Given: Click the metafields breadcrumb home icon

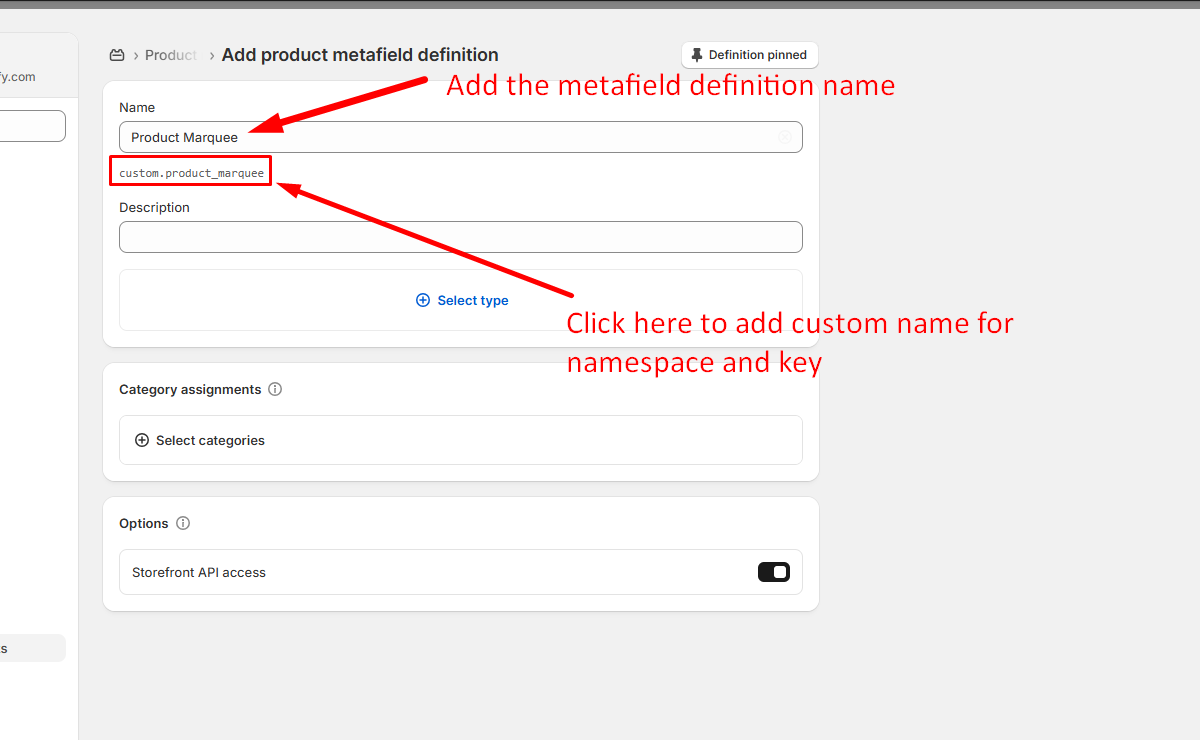Looking at the screenshot, I should [x=117, y=55].
